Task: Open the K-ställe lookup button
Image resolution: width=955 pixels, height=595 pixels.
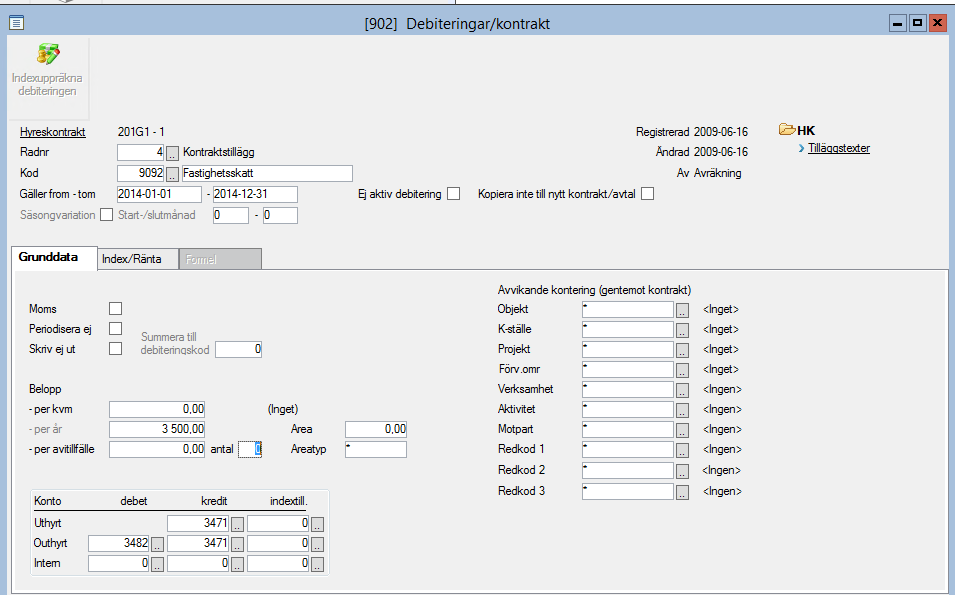Action: (x=682, y=330)
